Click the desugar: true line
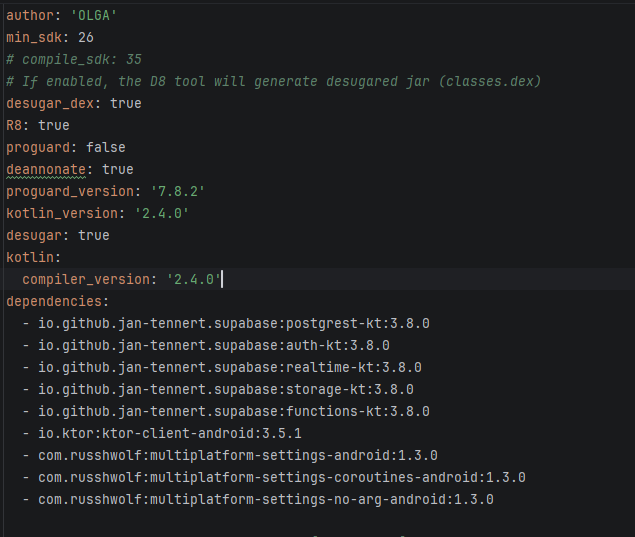 coord(58,236)
